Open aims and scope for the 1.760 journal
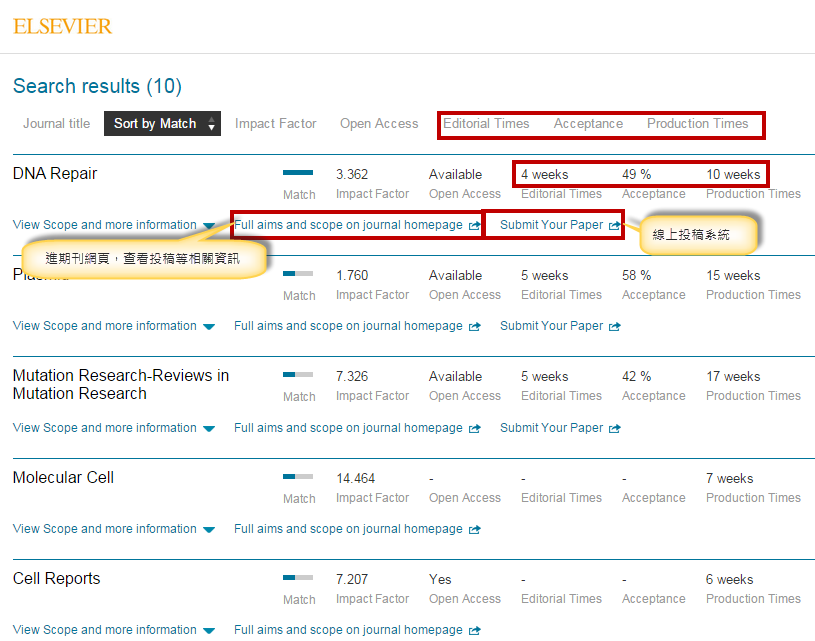 click(x=348, y=326)
